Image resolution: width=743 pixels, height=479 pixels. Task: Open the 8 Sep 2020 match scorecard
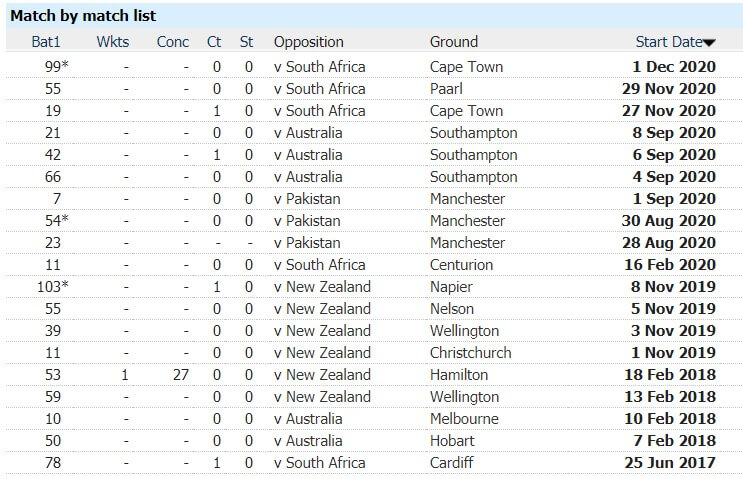[x=674, y=133]
